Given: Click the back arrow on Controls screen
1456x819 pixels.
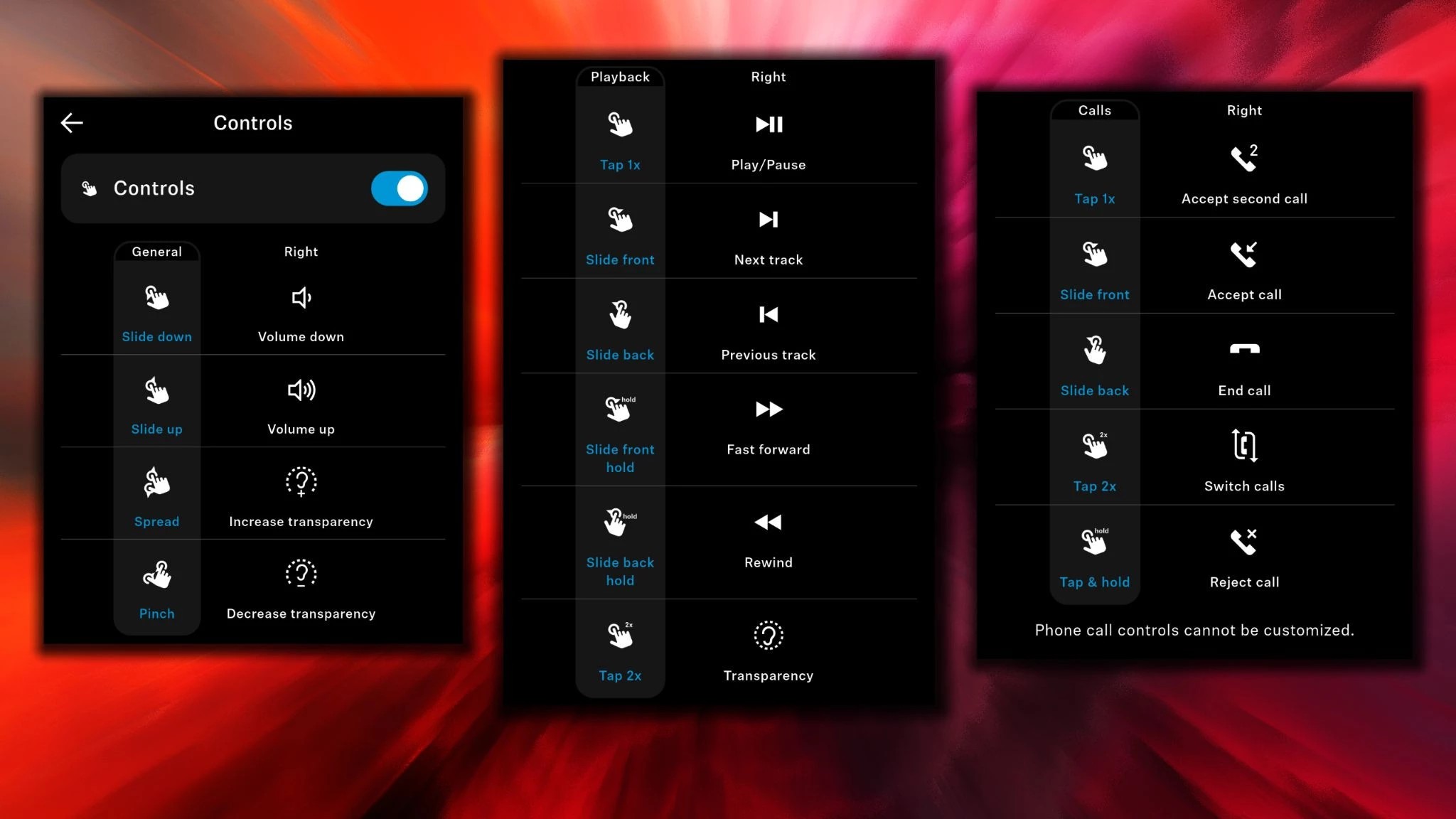Looking at the screenshot, I should pyautogui.click(x=71, y=122).
